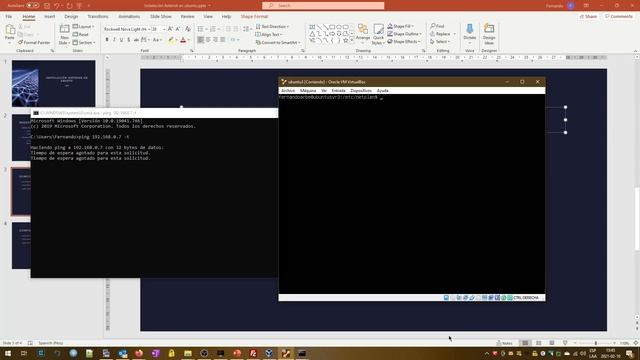Click the font color button

183,40
